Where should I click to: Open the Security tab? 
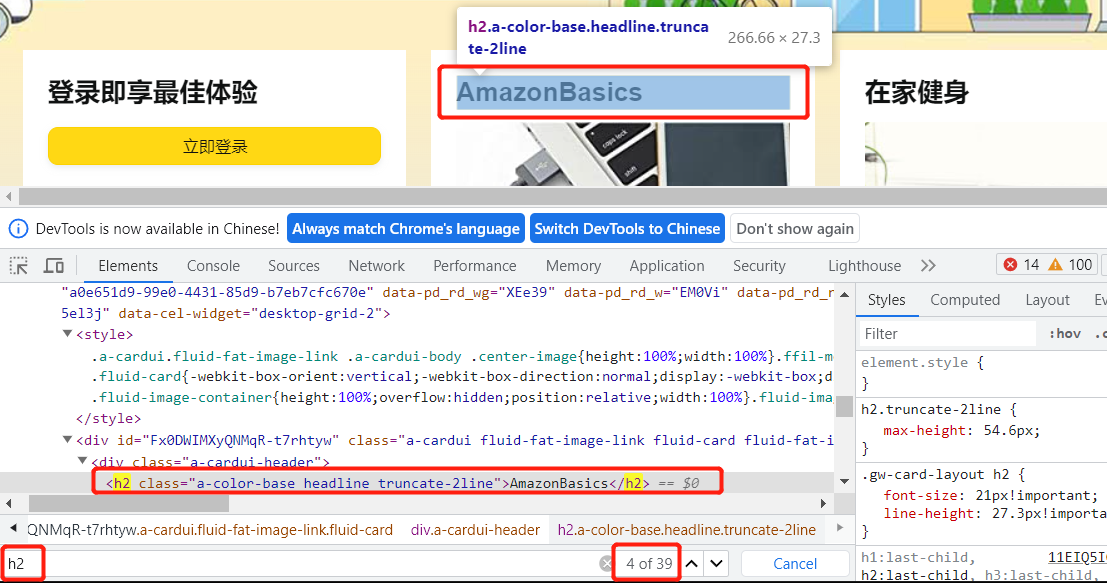click(x=759, y=266)
